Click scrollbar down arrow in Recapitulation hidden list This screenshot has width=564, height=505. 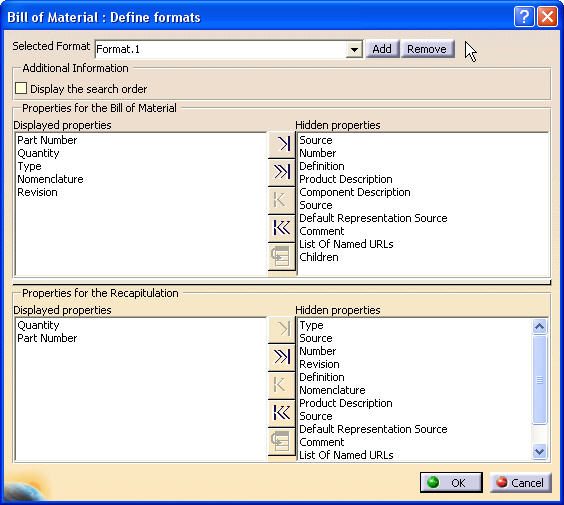[540, 451]
